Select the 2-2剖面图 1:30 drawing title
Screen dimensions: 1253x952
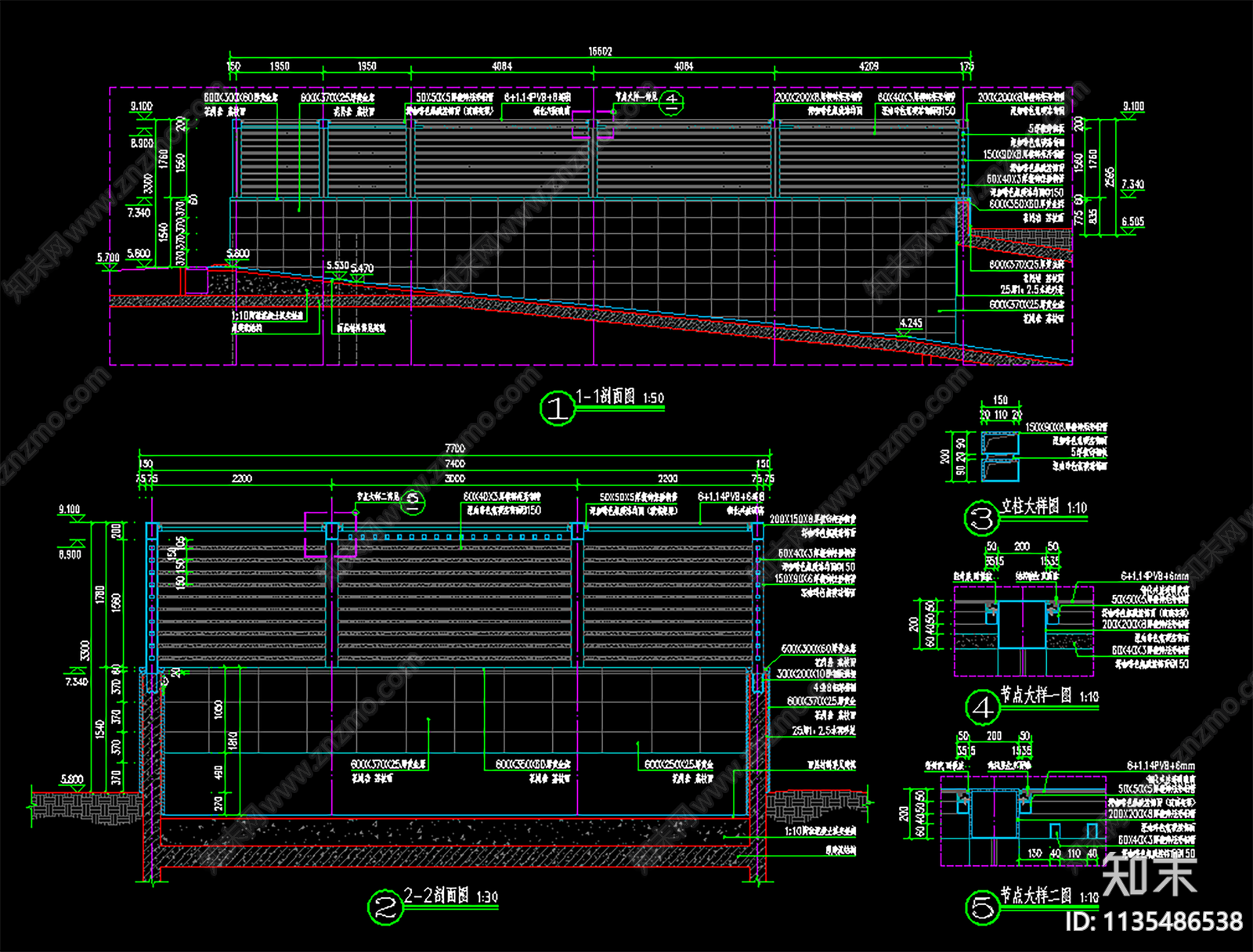450,895
